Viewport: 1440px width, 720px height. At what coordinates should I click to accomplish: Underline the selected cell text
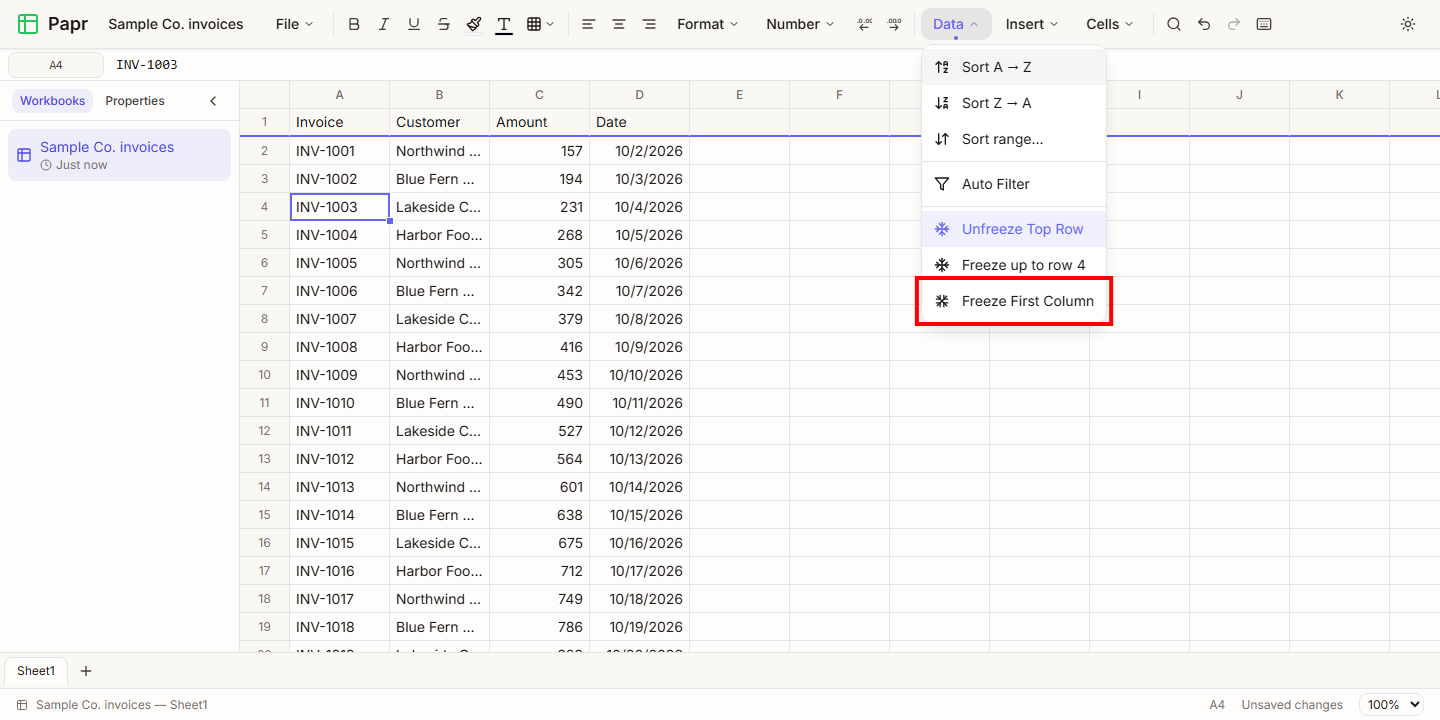[414, 24]
